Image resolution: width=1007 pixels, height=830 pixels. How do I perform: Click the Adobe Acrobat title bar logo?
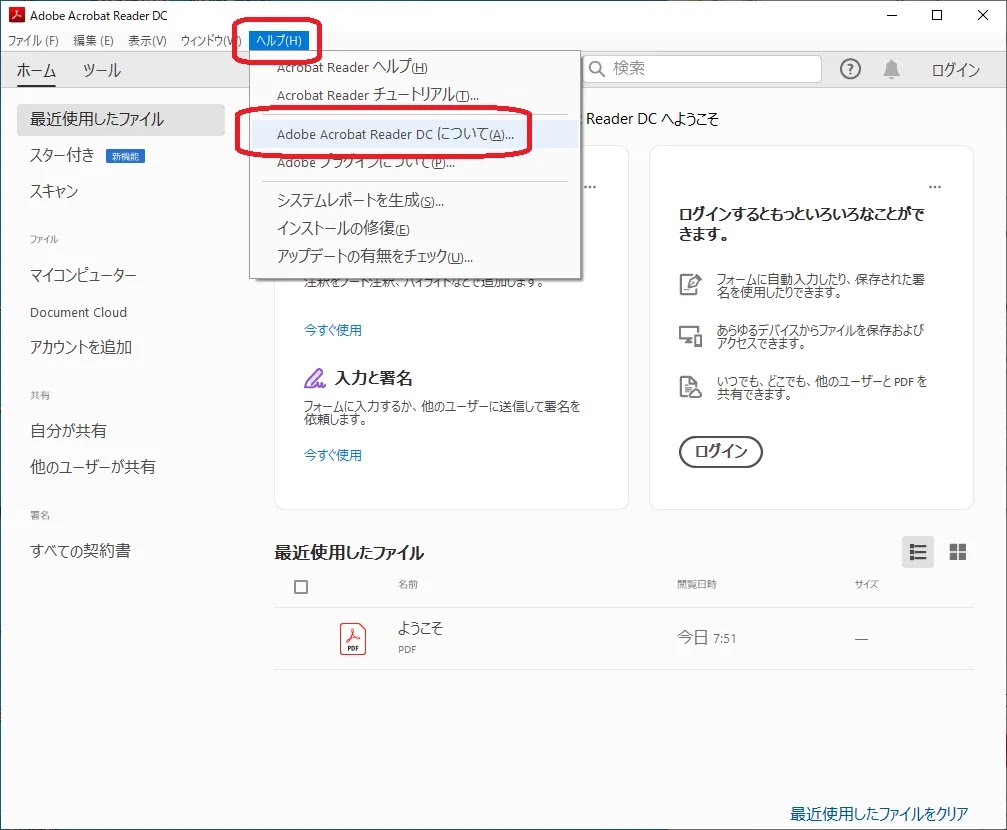click(17, 15)
